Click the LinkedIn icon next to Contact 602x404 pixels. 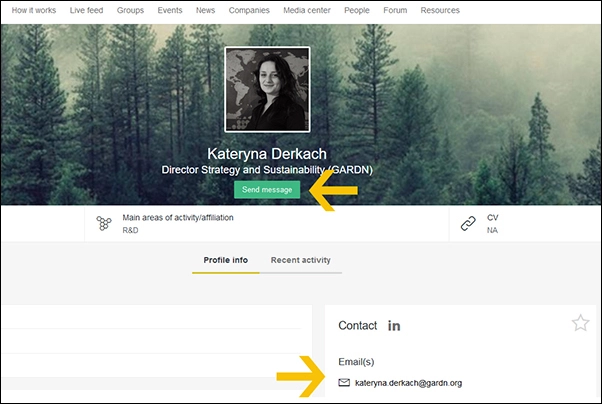(x=394, y=326)
